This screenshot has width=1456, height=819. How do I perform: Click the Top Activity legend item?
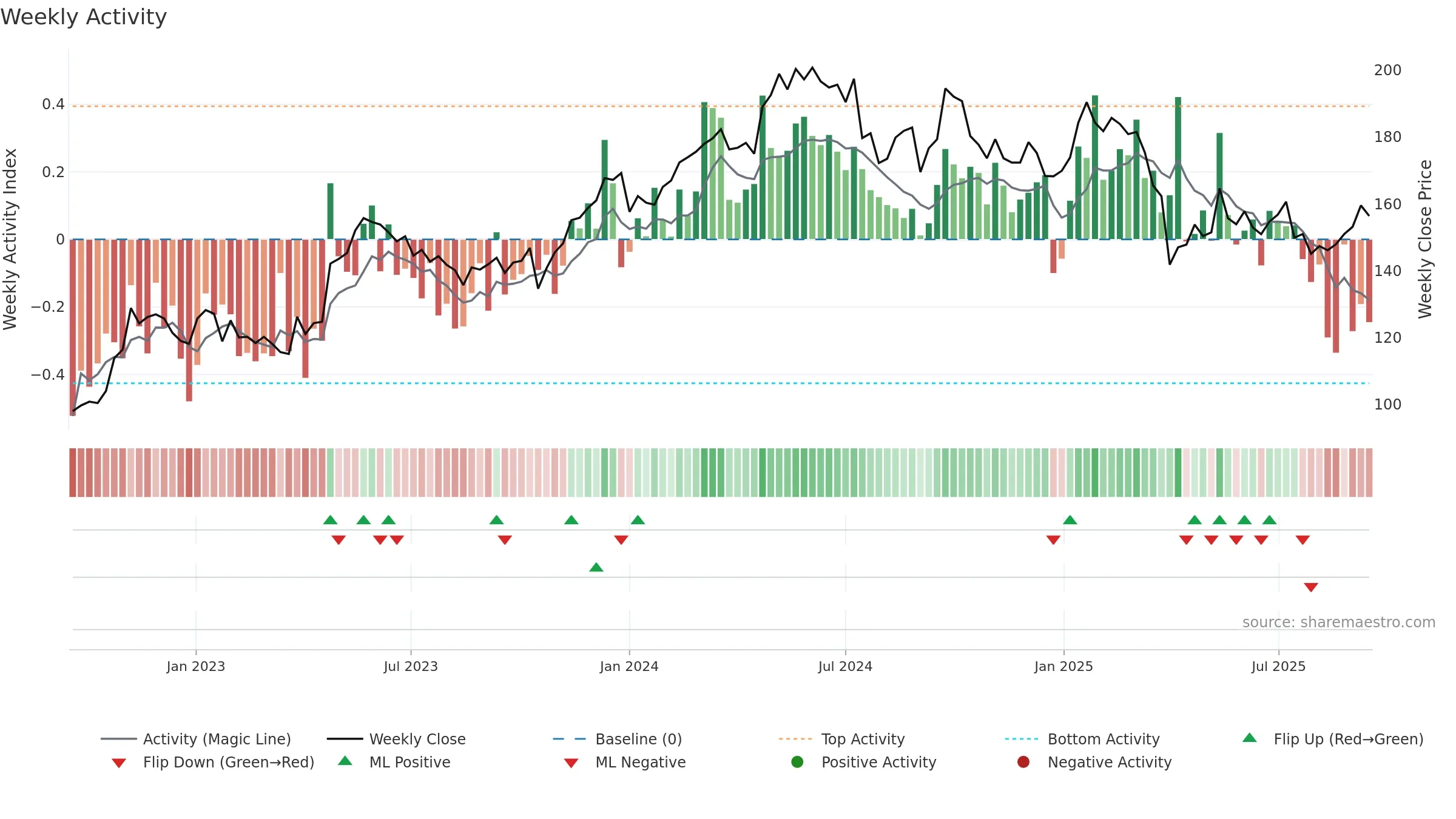tap(841, 739)
